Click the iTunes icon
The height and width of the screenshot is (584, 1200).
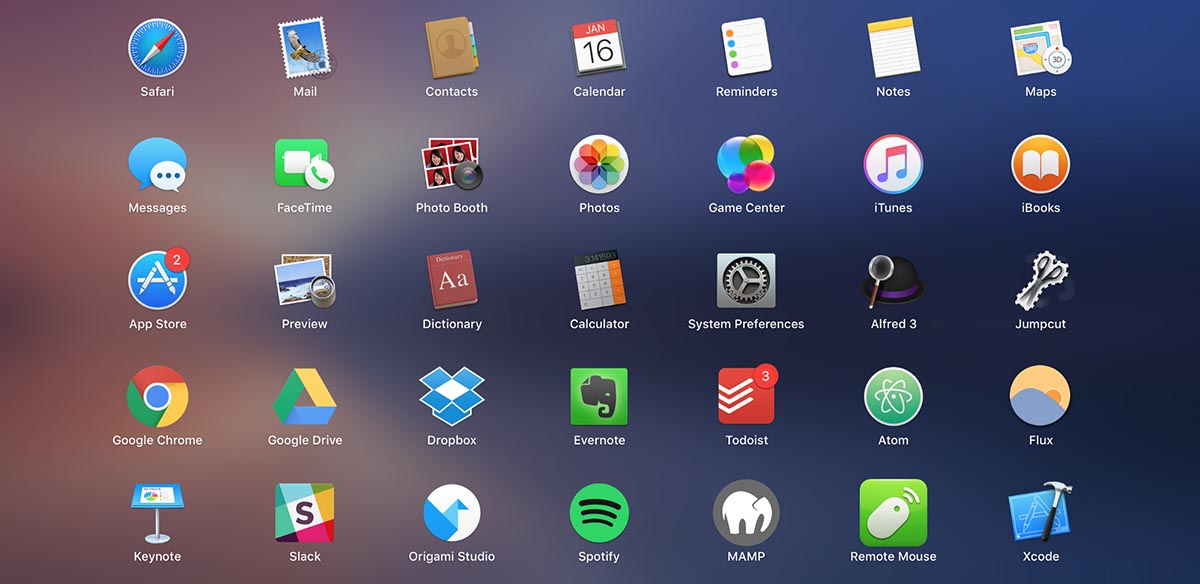point(893,164)
